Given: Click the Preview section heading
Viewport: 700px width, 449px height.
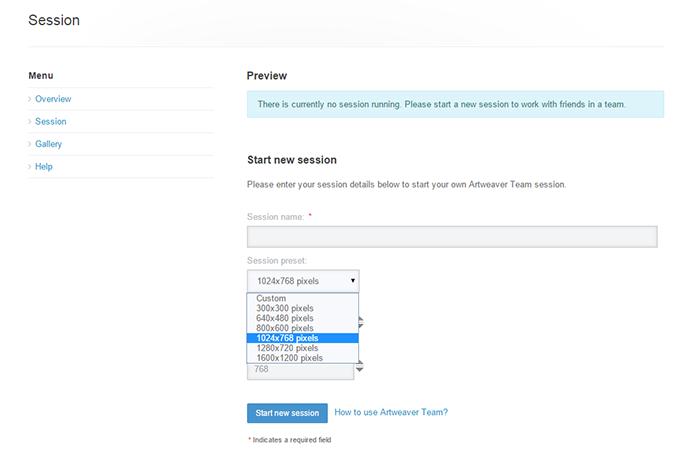Looking at the screenshot, I should tap(266, 76).
